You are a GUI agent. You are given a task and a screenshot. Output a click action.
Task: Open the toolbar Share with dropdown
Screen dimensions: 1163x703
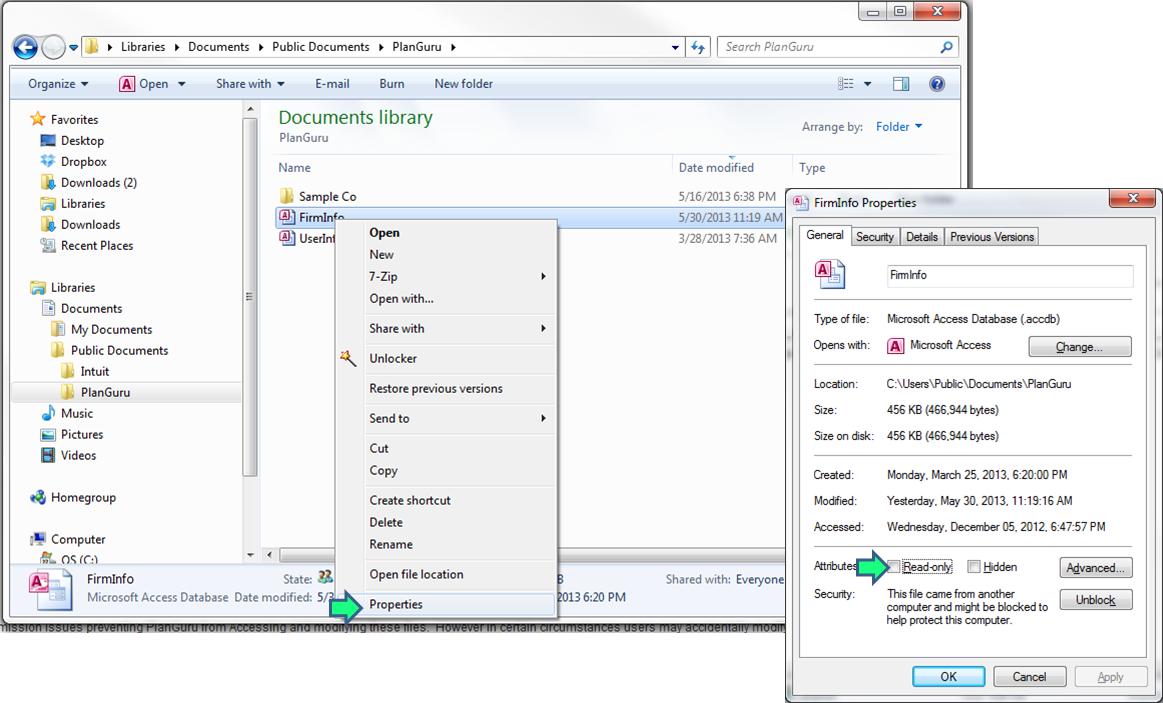click(250, 84)
